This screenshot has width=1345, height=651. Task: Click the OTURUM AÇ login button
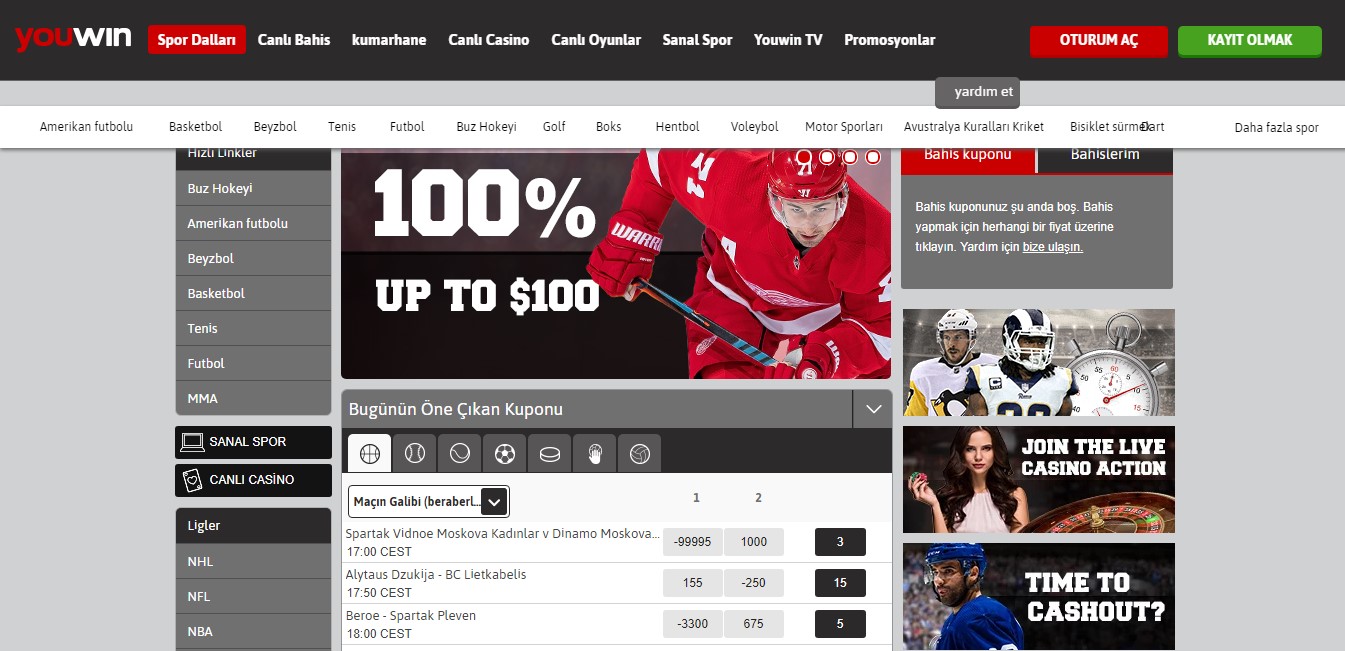coord(1099,41)
